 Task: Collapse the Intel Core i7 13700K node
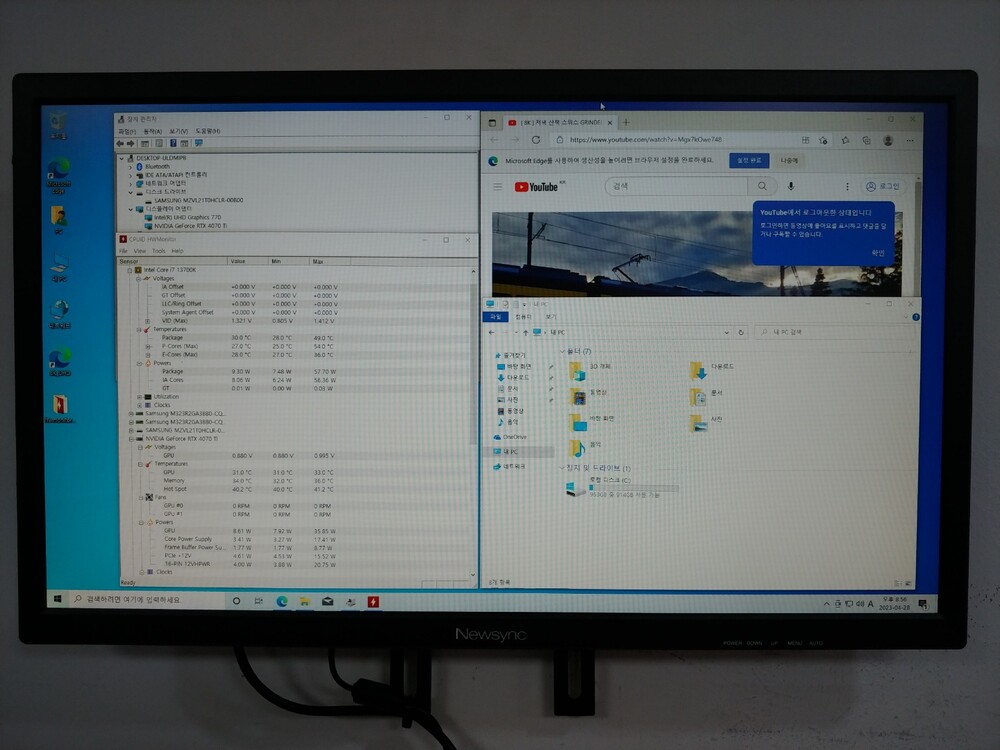coord(129,270)
